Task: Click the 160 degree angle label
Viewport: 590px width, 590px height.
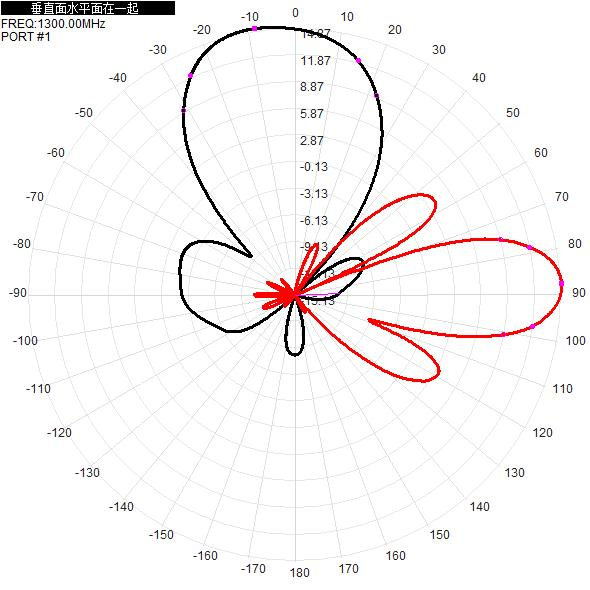Action: [395, 556]
